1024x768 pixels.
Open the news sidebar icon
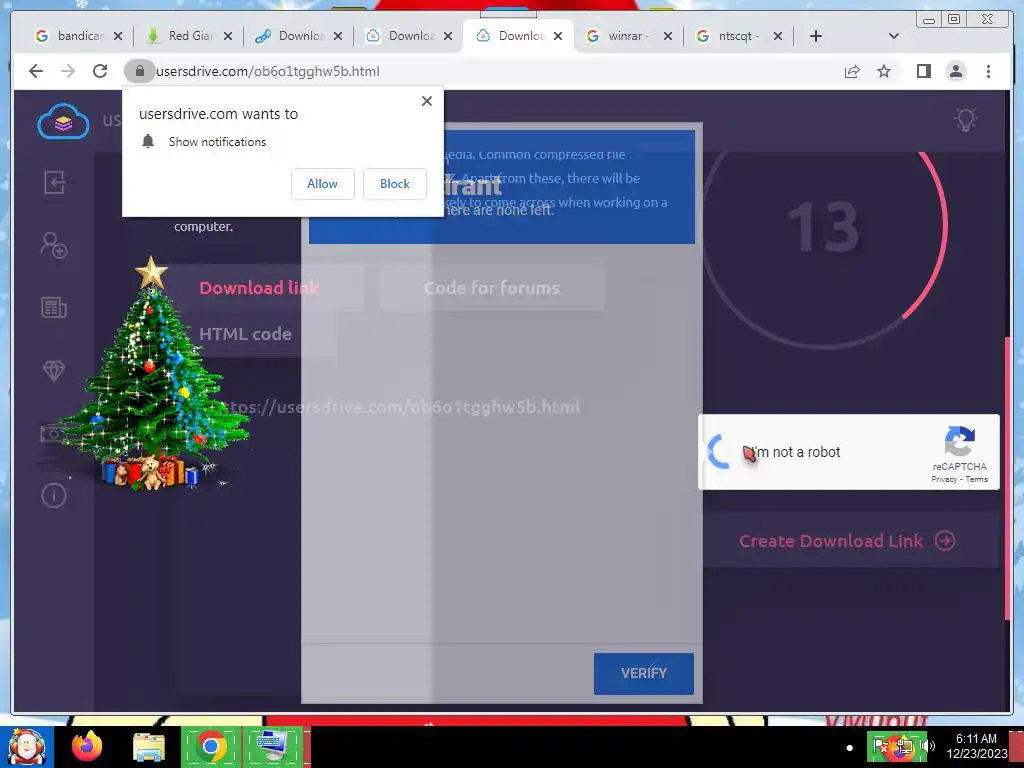(x=54, y=307)
